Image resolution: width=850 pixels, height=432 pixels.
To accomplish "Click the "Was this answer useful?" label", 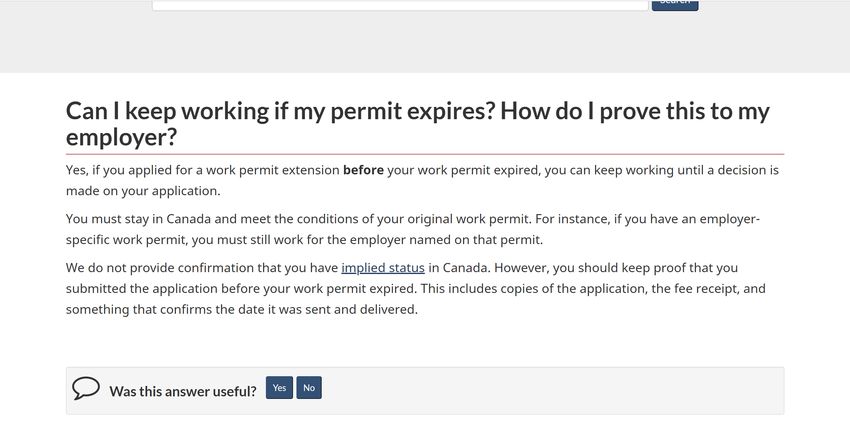I will pos(183,391).
